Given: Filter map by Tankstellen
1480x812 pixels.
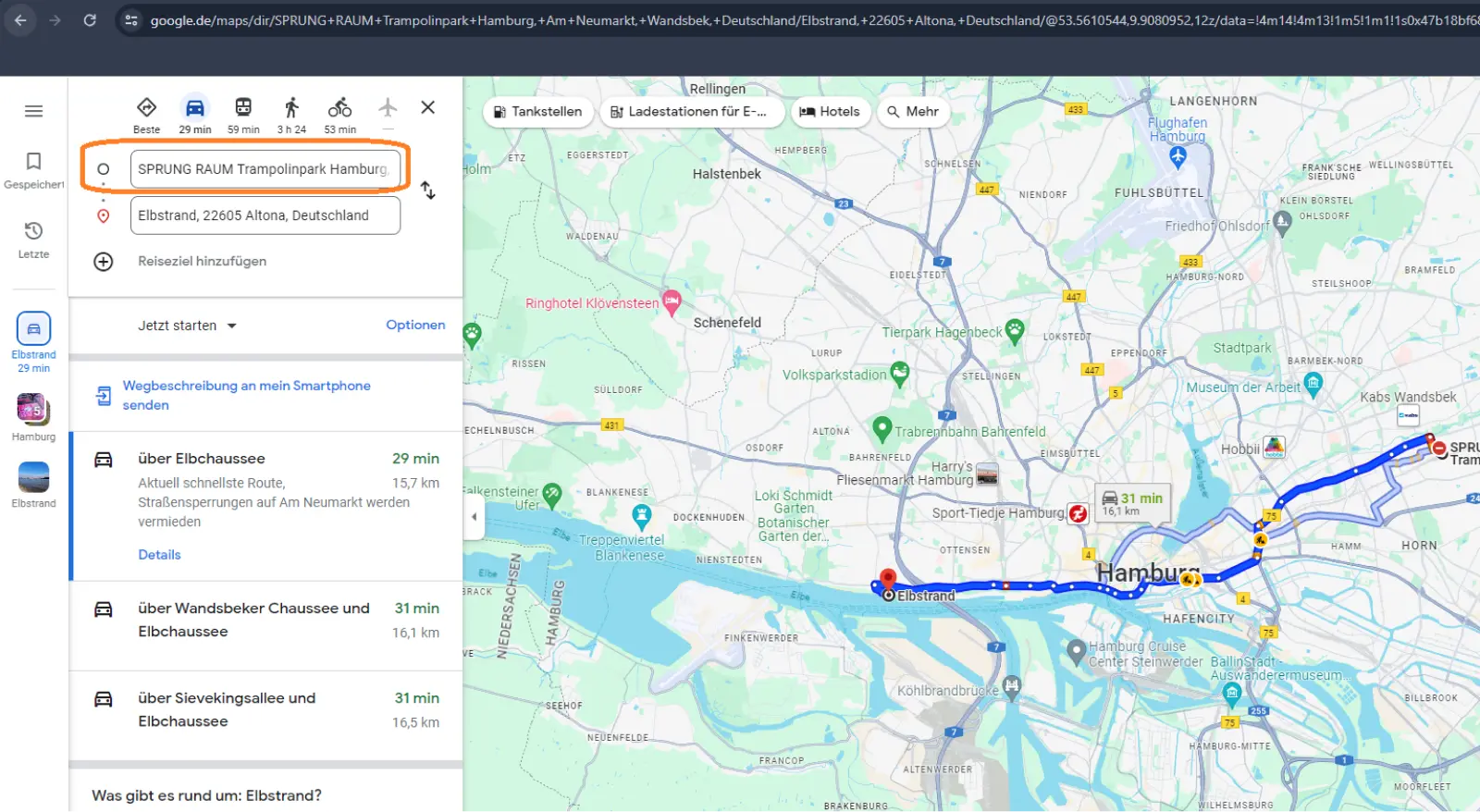Looking at the screenshot, I should click(x=537, y=112).
